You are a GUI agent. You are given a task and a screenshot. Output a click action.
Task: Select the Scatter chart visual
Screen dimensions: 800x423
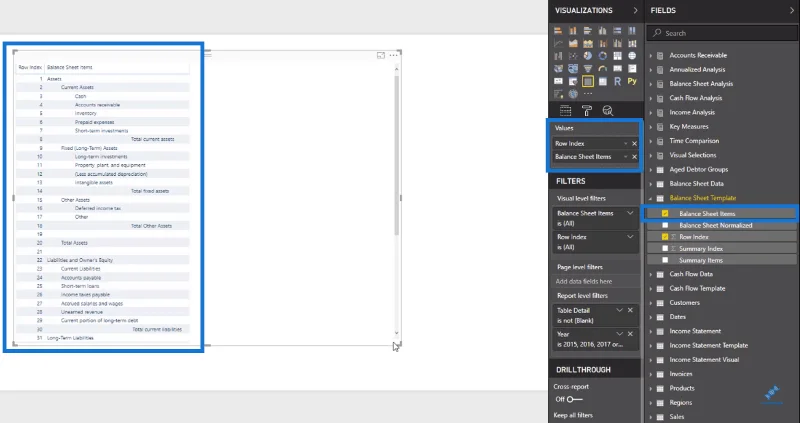(573, 56)
